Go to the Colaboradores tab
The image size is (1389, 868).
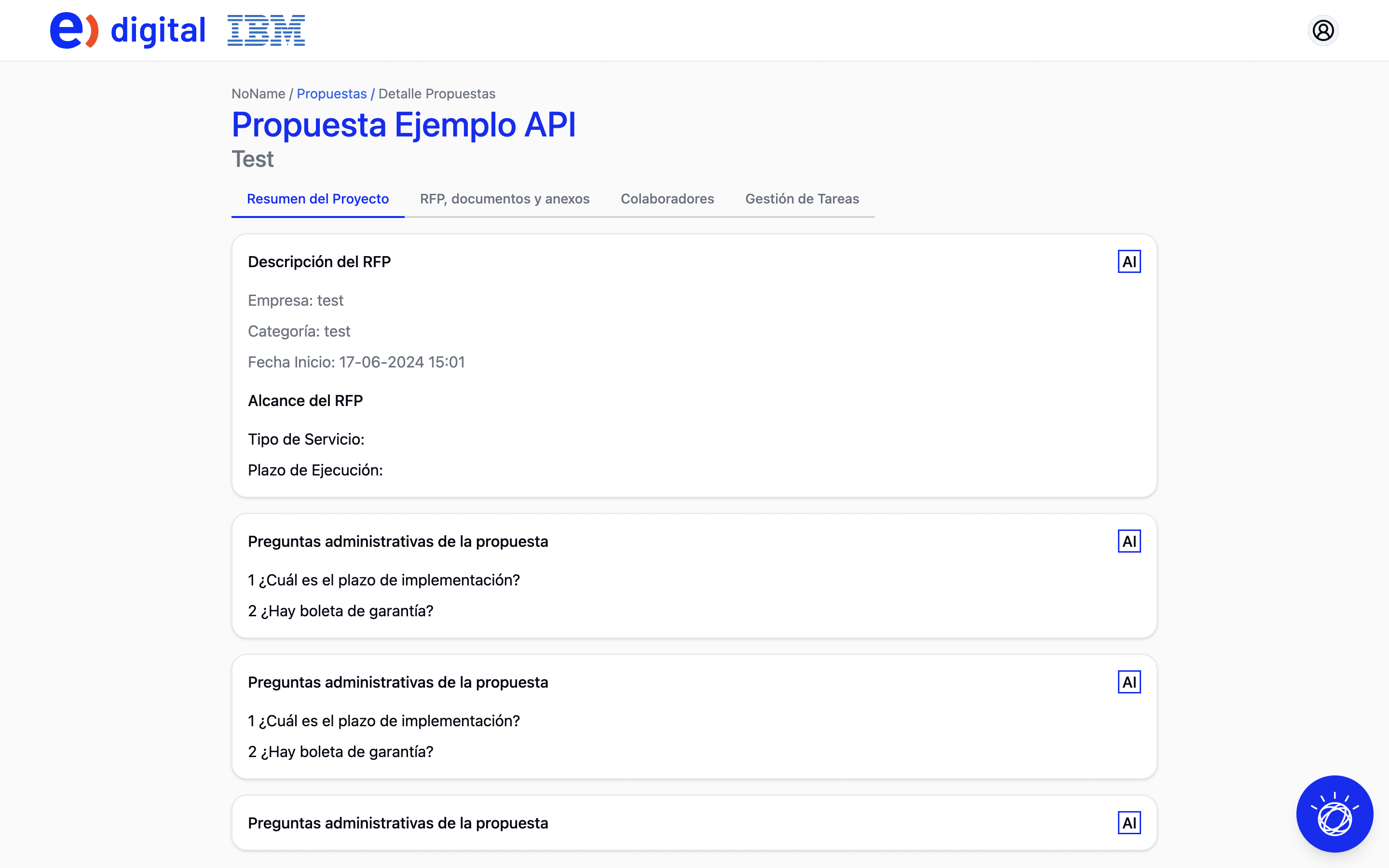[x=667, y=199]
